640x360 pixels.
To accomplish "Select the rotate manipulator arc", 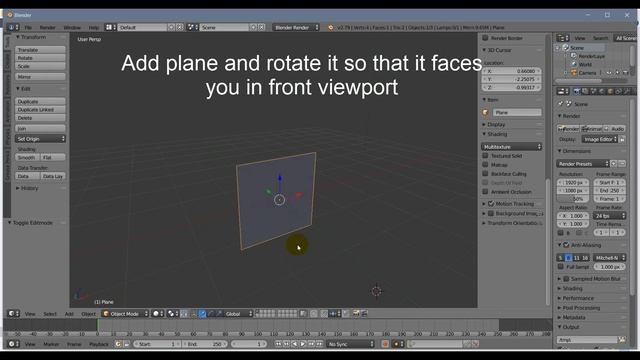I will pyautogui.click(x=211, y=313).
